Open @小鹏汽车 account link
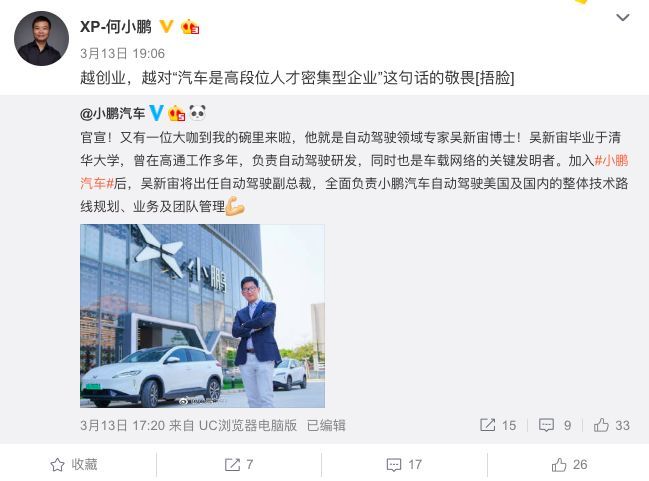 click(113, 113)
